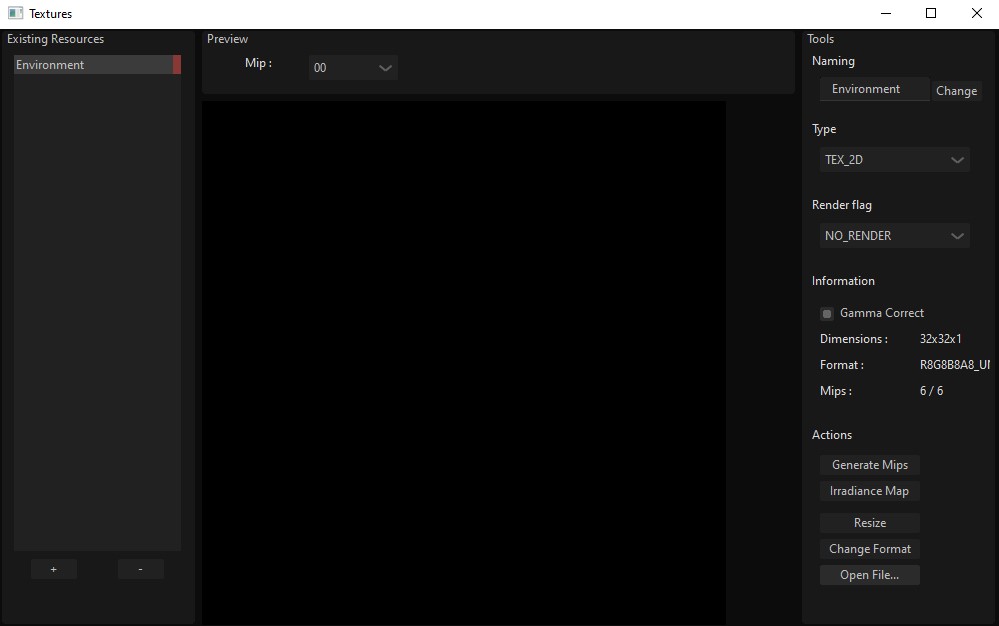Click the Environment name input field
The height and width of the screenshot is (626, 999).
pyautogui.click(x=874, y=89)
